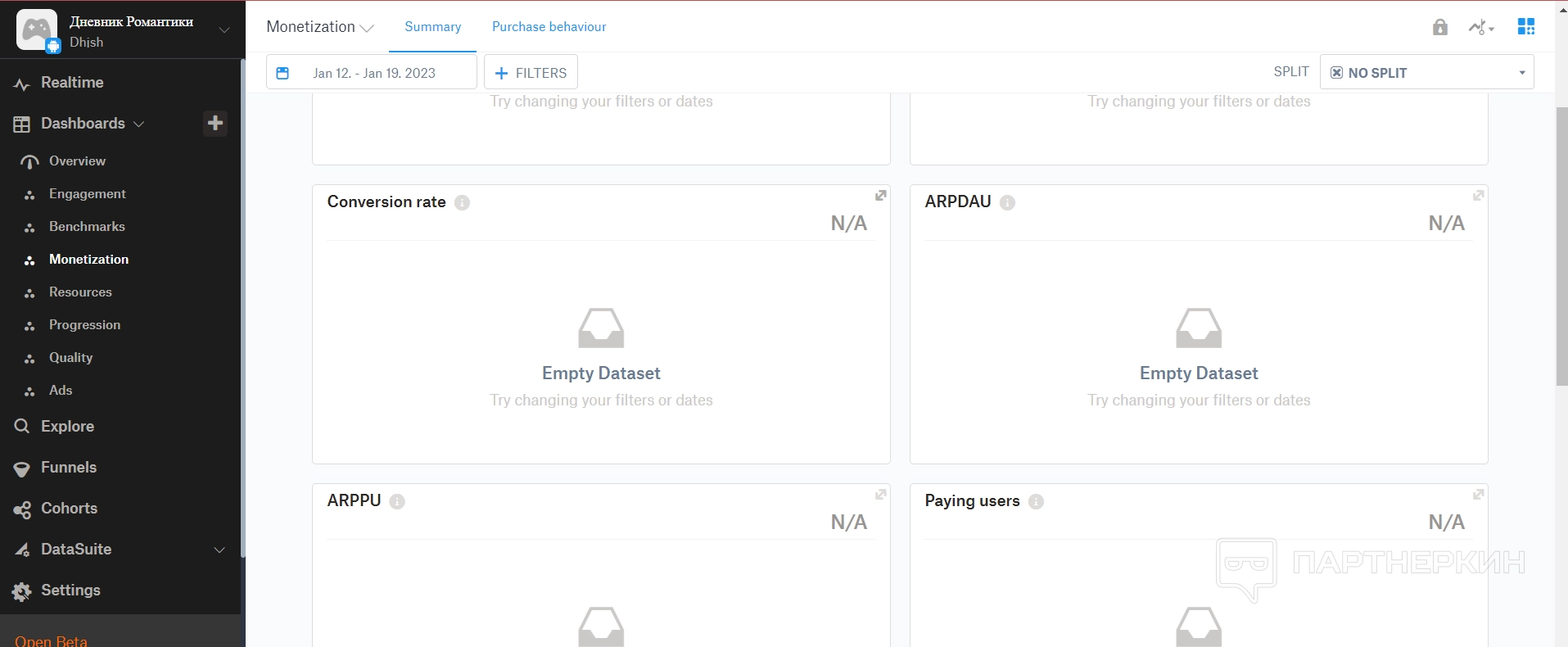Expand the Paying users chart
Image resolution: width=1568 pixels, height=647 pixels.
pyautogui.click(x=1479, y=494)
